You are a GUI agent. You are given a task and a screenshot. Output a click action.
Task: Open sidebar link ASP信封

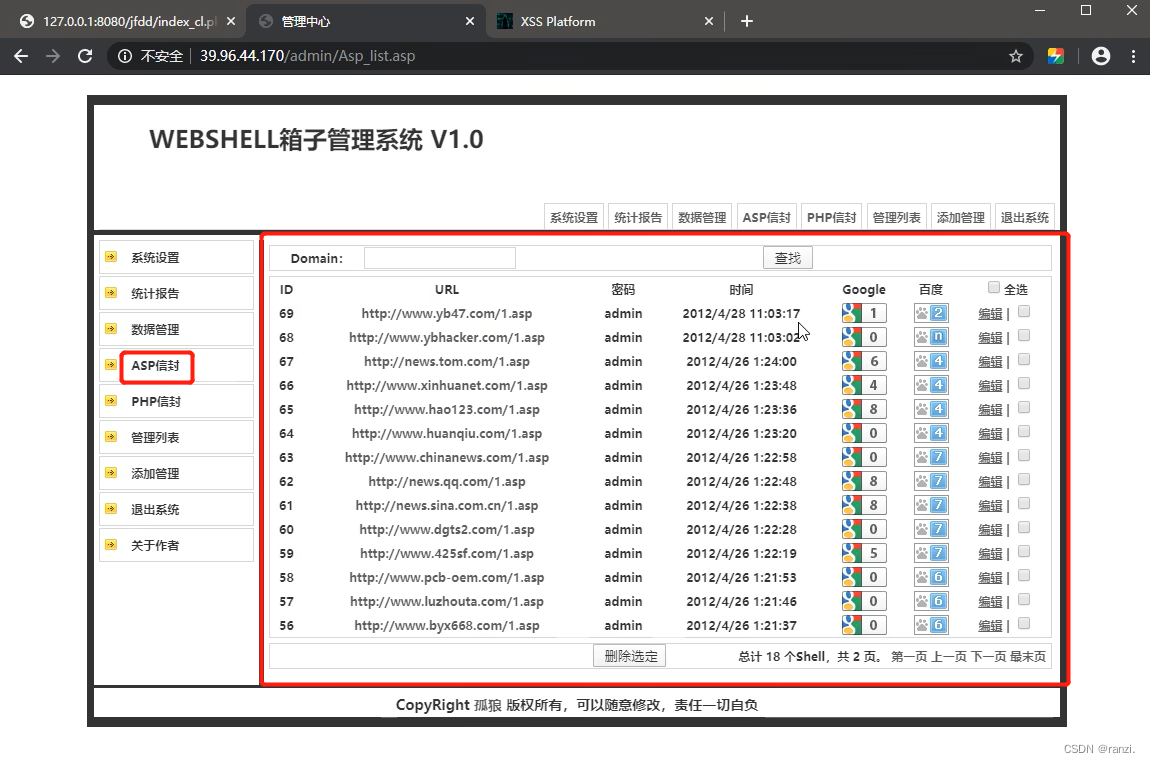(155, 365)
